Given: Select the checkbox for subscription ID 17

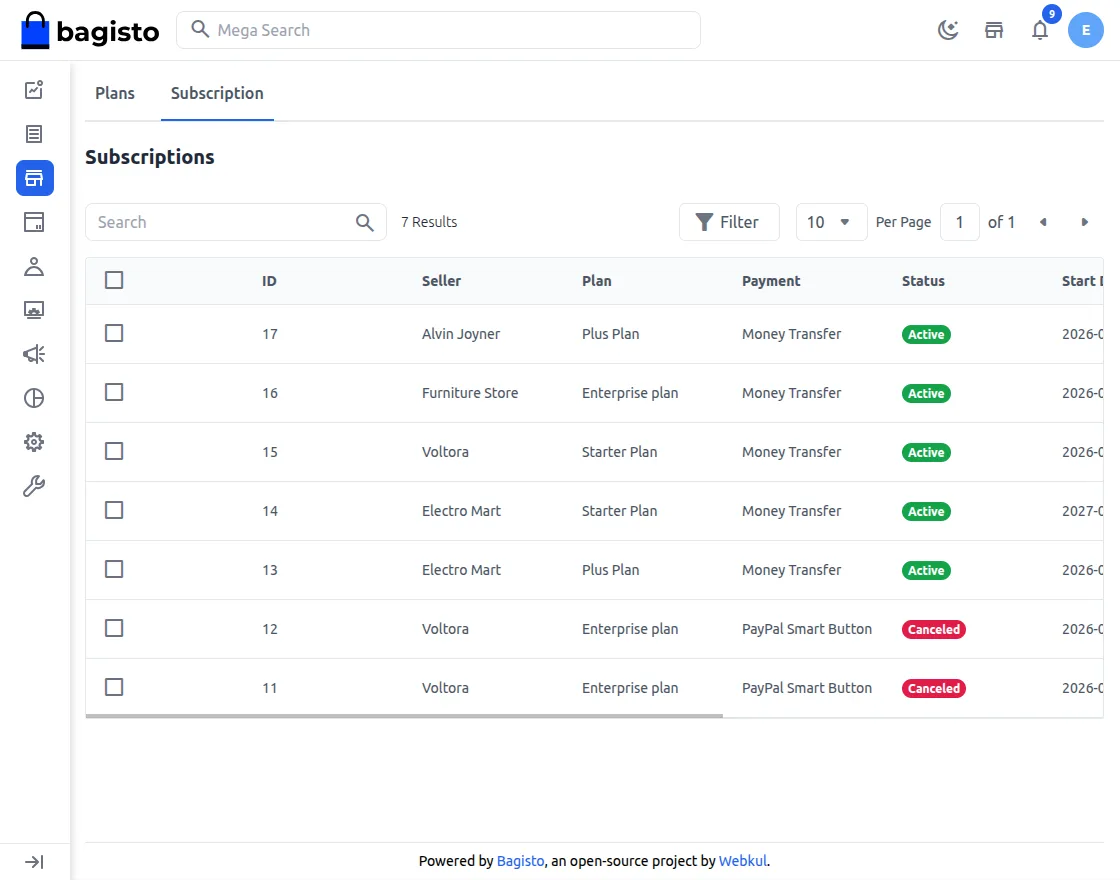Looking at the screenshot, I should tap(114, 333).
